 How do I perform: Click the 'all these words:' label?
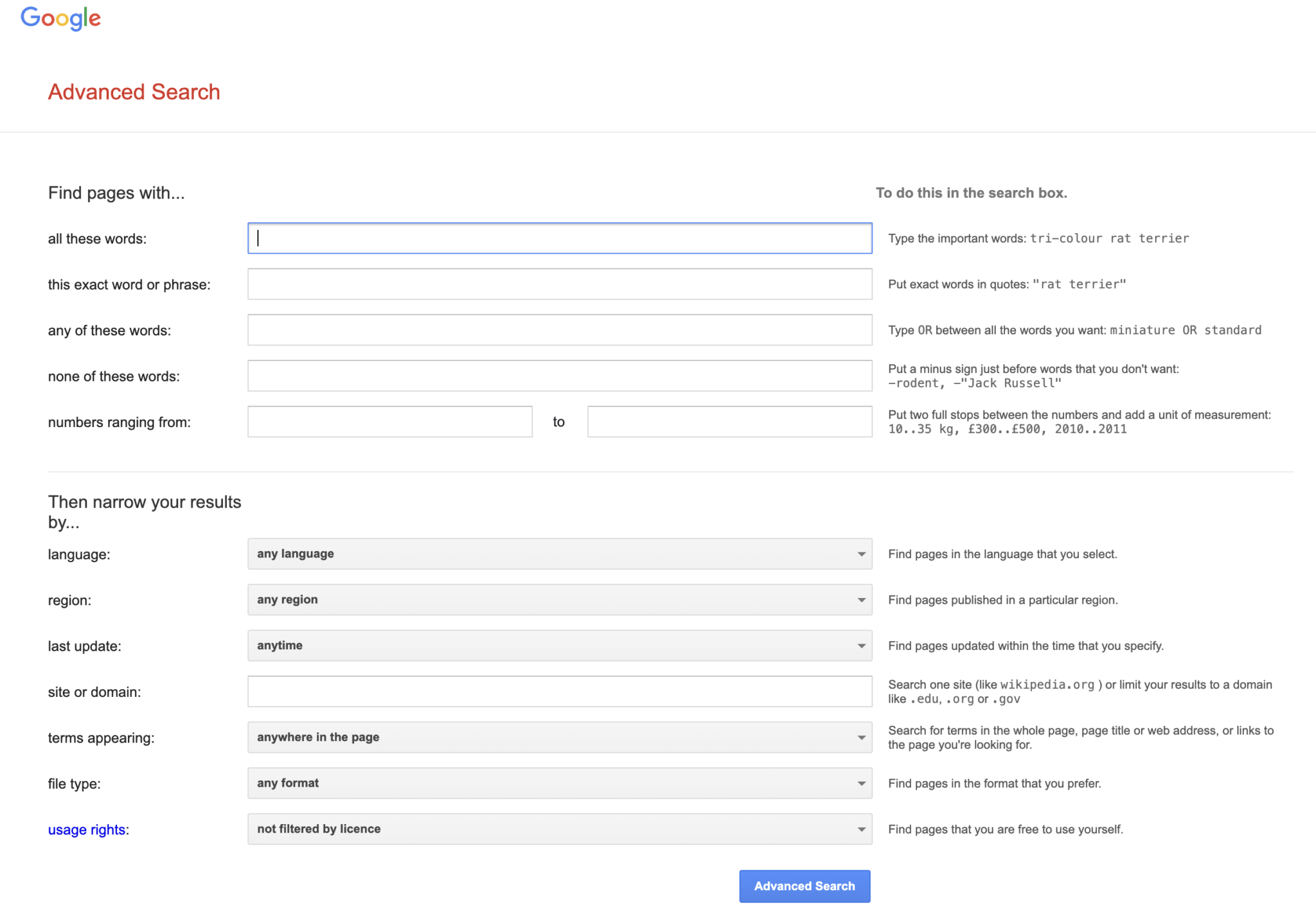coord(97,239)
